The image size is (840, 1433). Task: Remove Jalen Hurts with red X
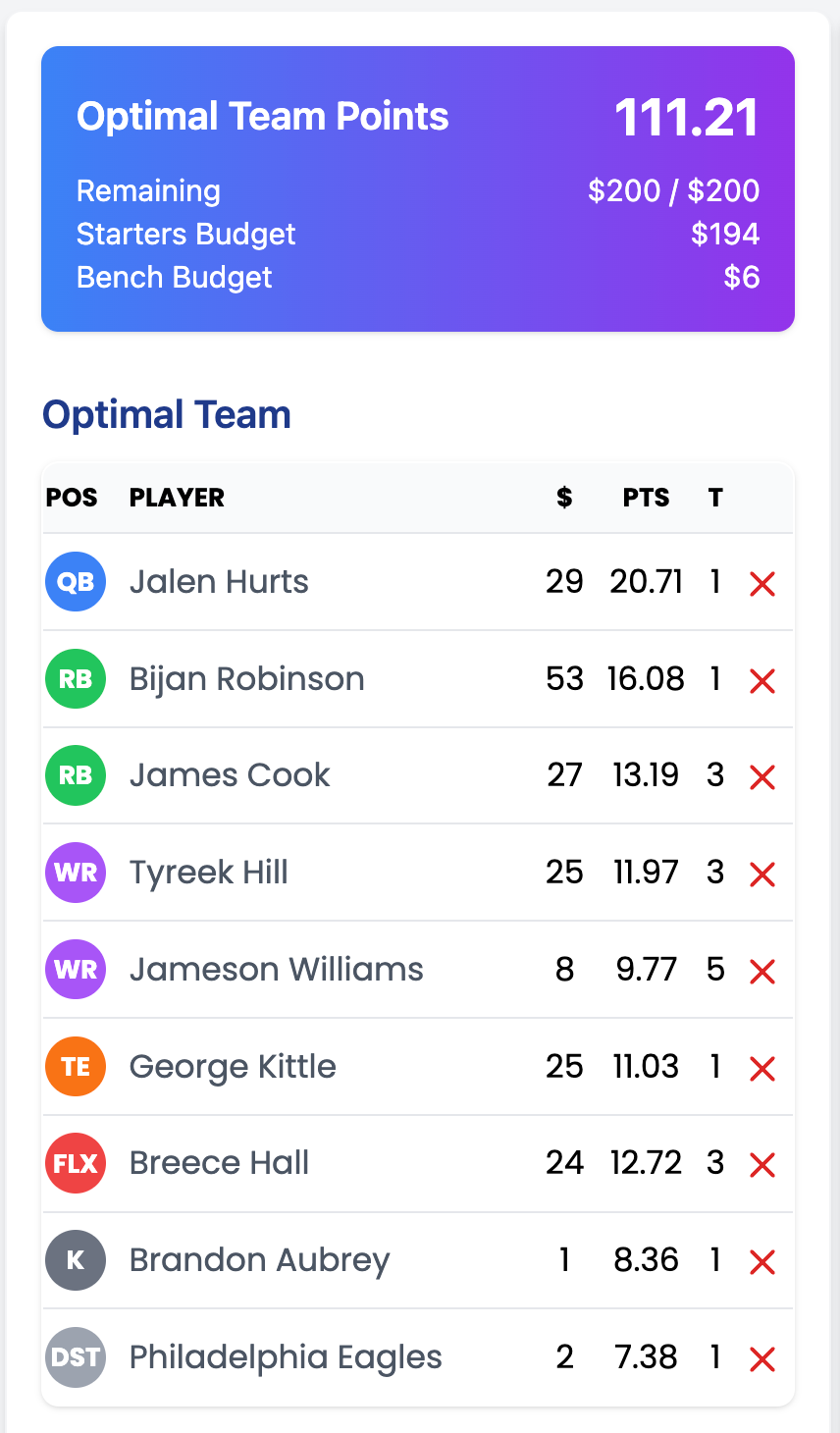pyautogui.click(x=762, y=584)
